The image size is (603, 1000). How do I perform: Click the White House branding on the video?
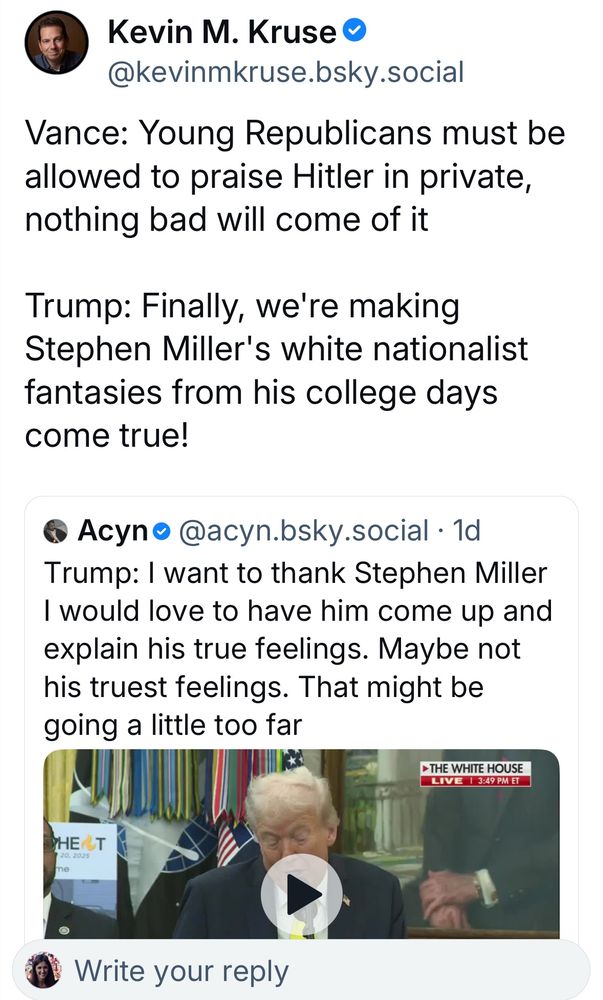click(x=478, y=767)
